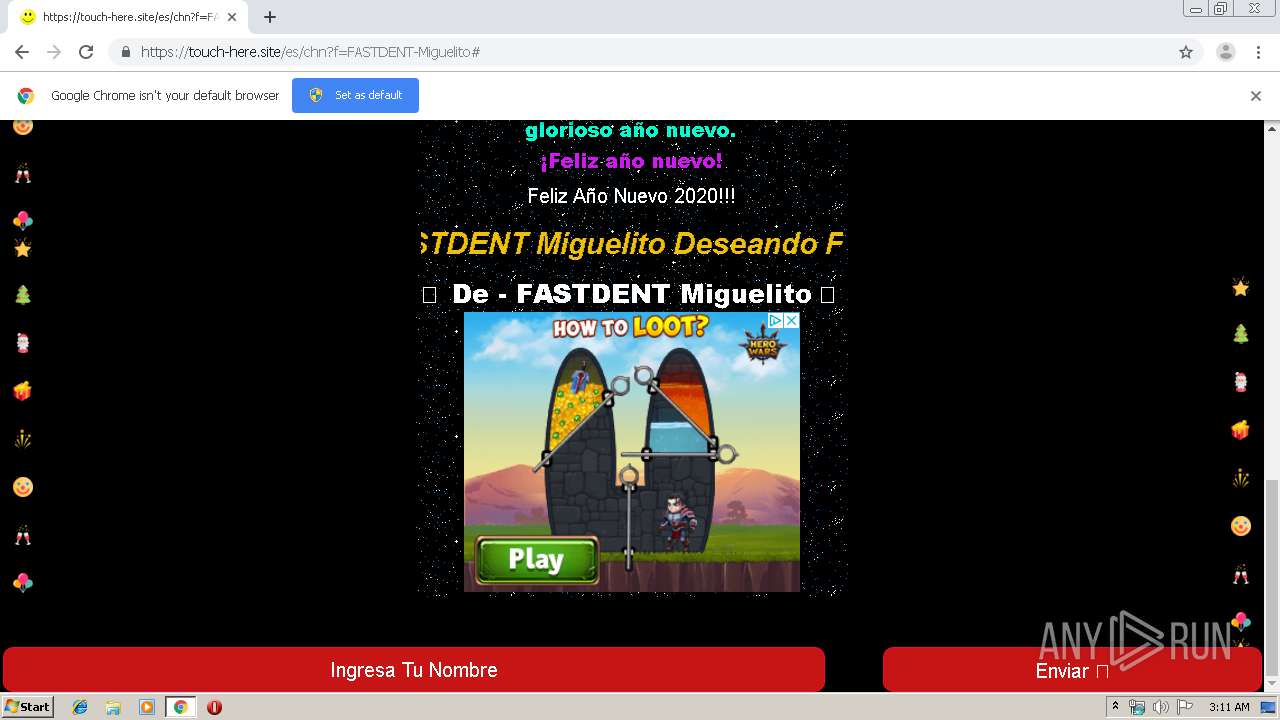Click the Santa emoji on left side
The image size is (1280, 720).
(23, 343)
